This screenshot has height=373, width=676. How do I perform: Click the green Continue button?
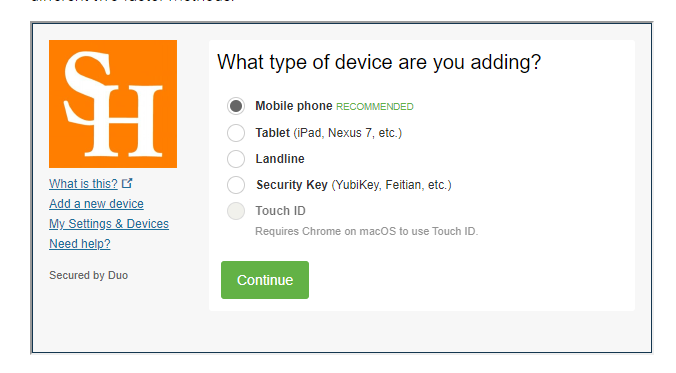point(265,280)
